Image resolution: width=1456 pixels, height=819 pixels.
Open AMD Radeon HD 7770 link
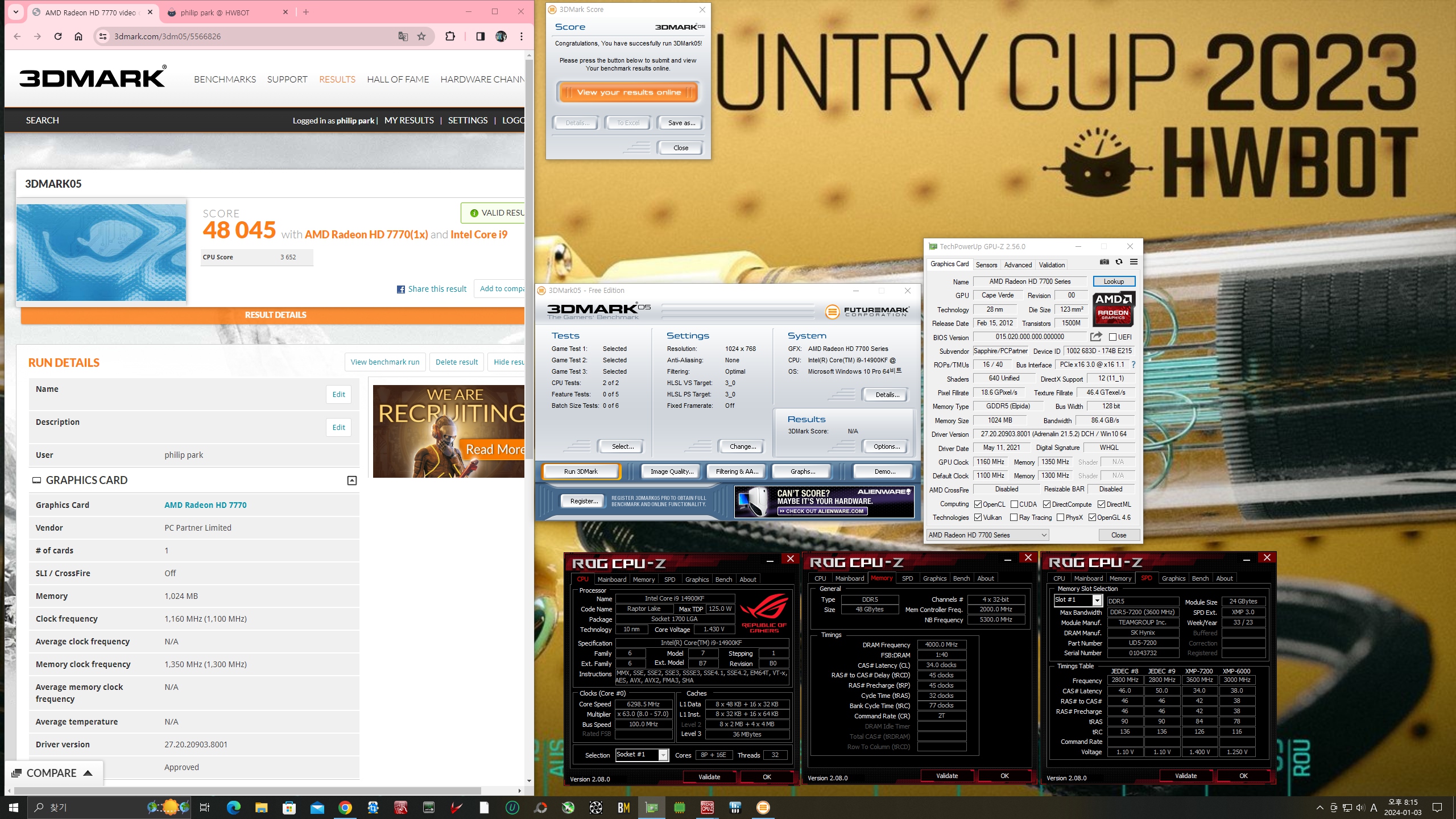pos(205,504)
